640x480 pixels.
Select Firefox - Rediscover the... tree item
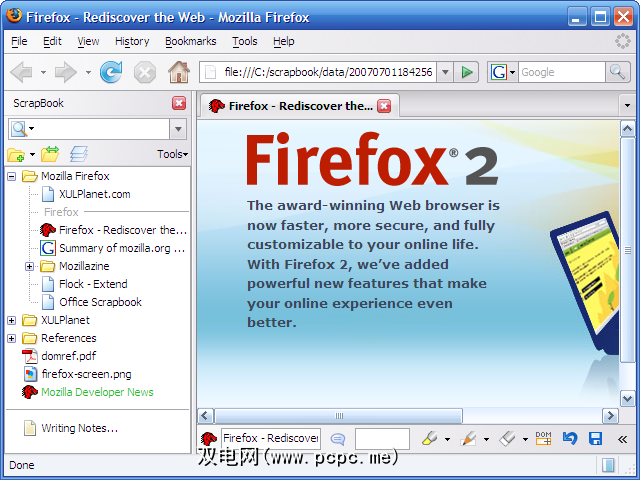122,230
